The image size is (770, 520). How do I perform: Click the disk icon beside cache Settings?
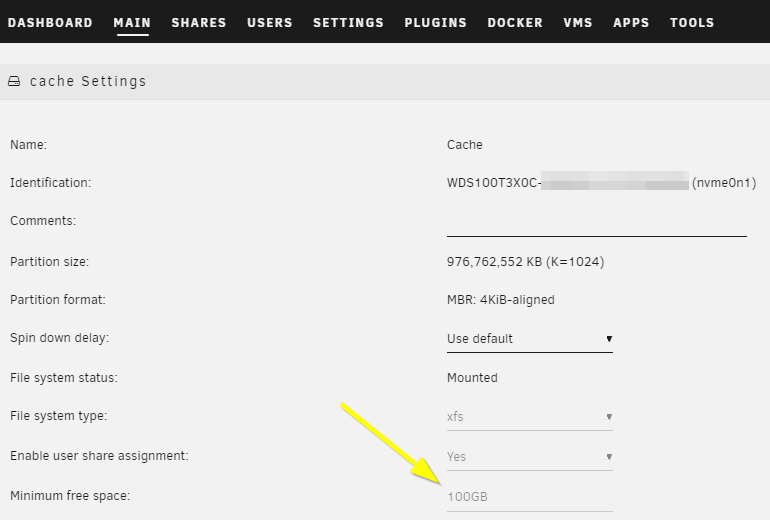click(14, 81)
